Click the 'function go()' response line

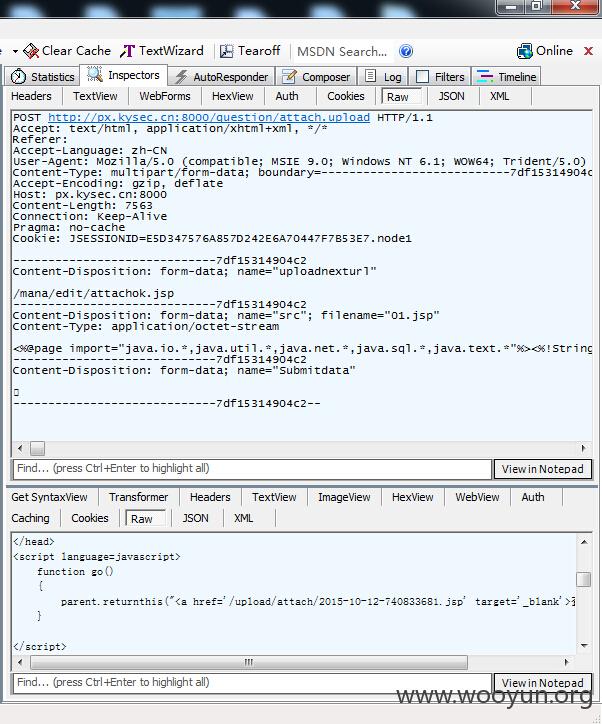75,572
